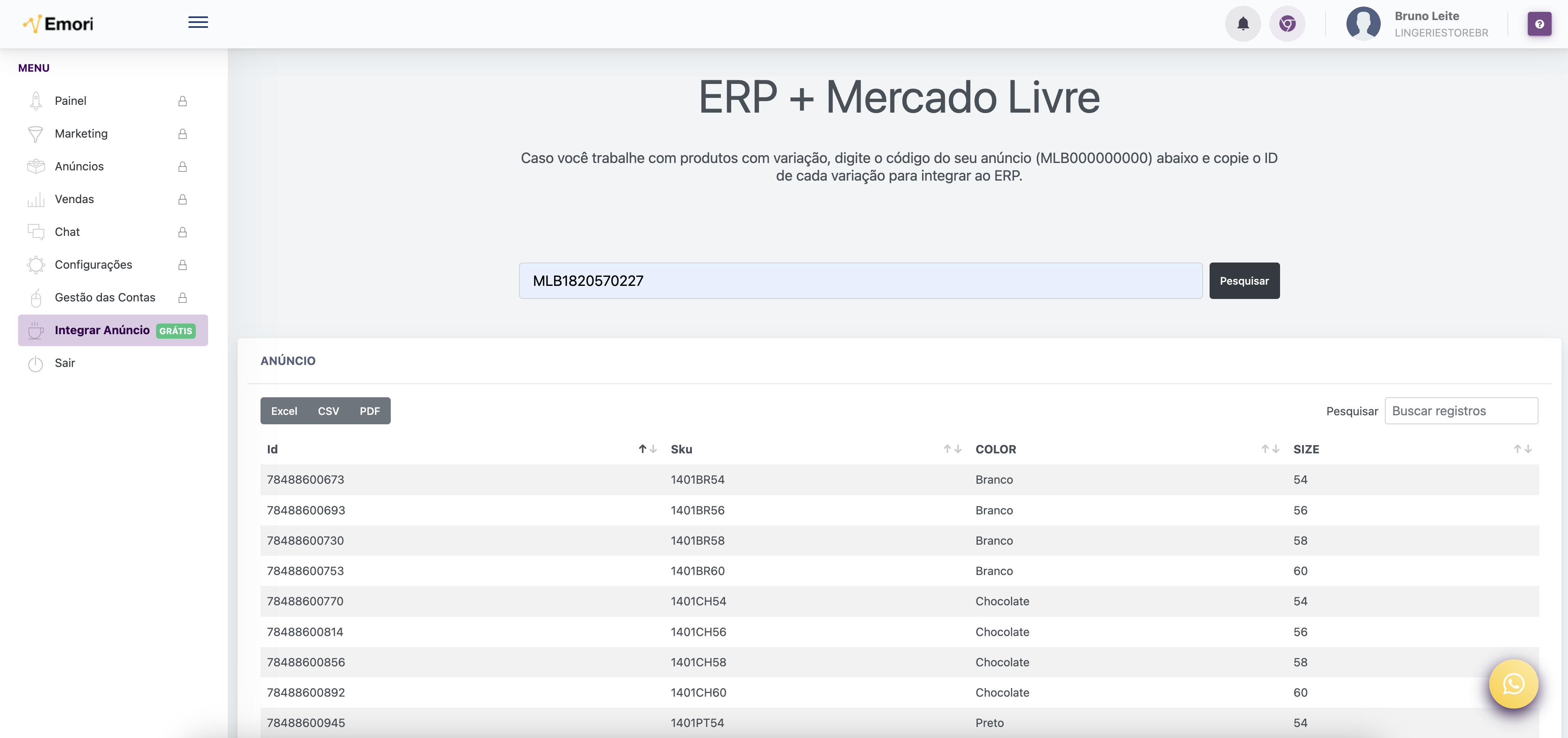
Task: Click Id cell 78488600856
Action: pyautogui.click(x=306, y=663)
